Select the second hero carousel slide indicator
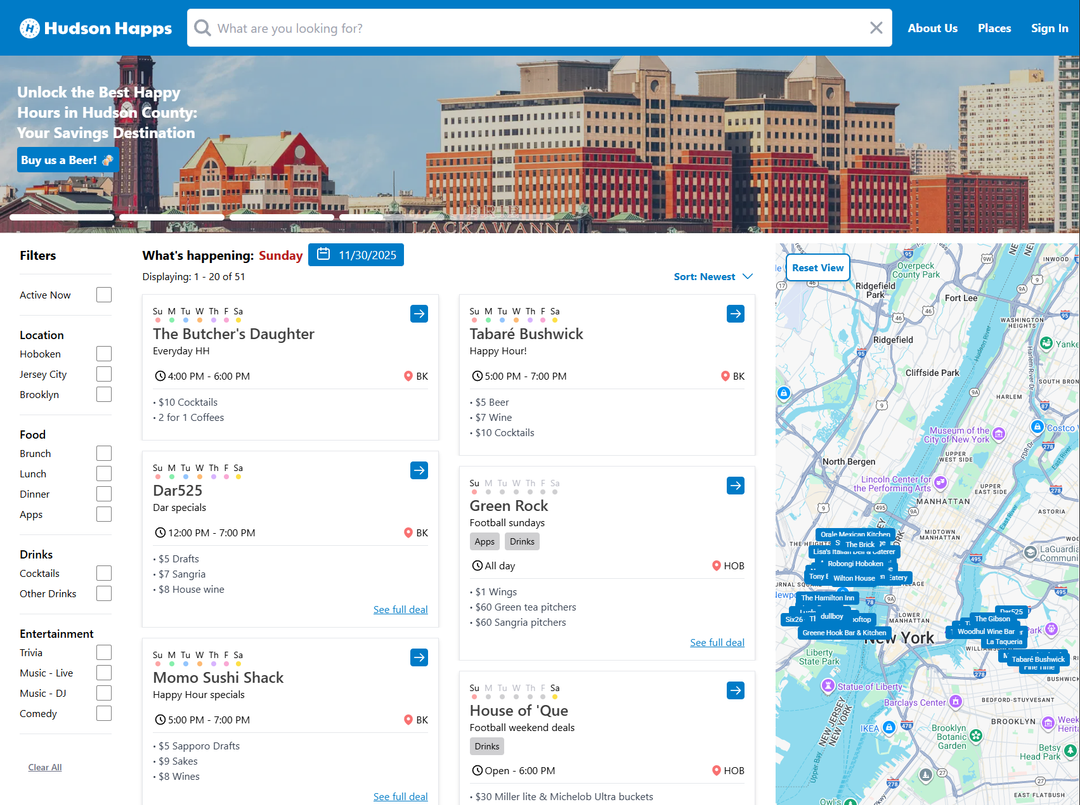Screen dimensions: 1080x805 (x=171, y=217)
